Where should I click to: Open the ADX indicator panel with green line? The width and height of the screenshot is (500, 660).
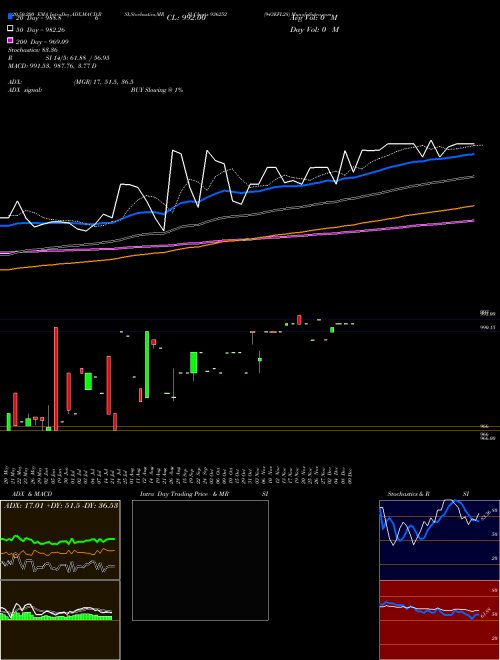(x=60, y=540)
